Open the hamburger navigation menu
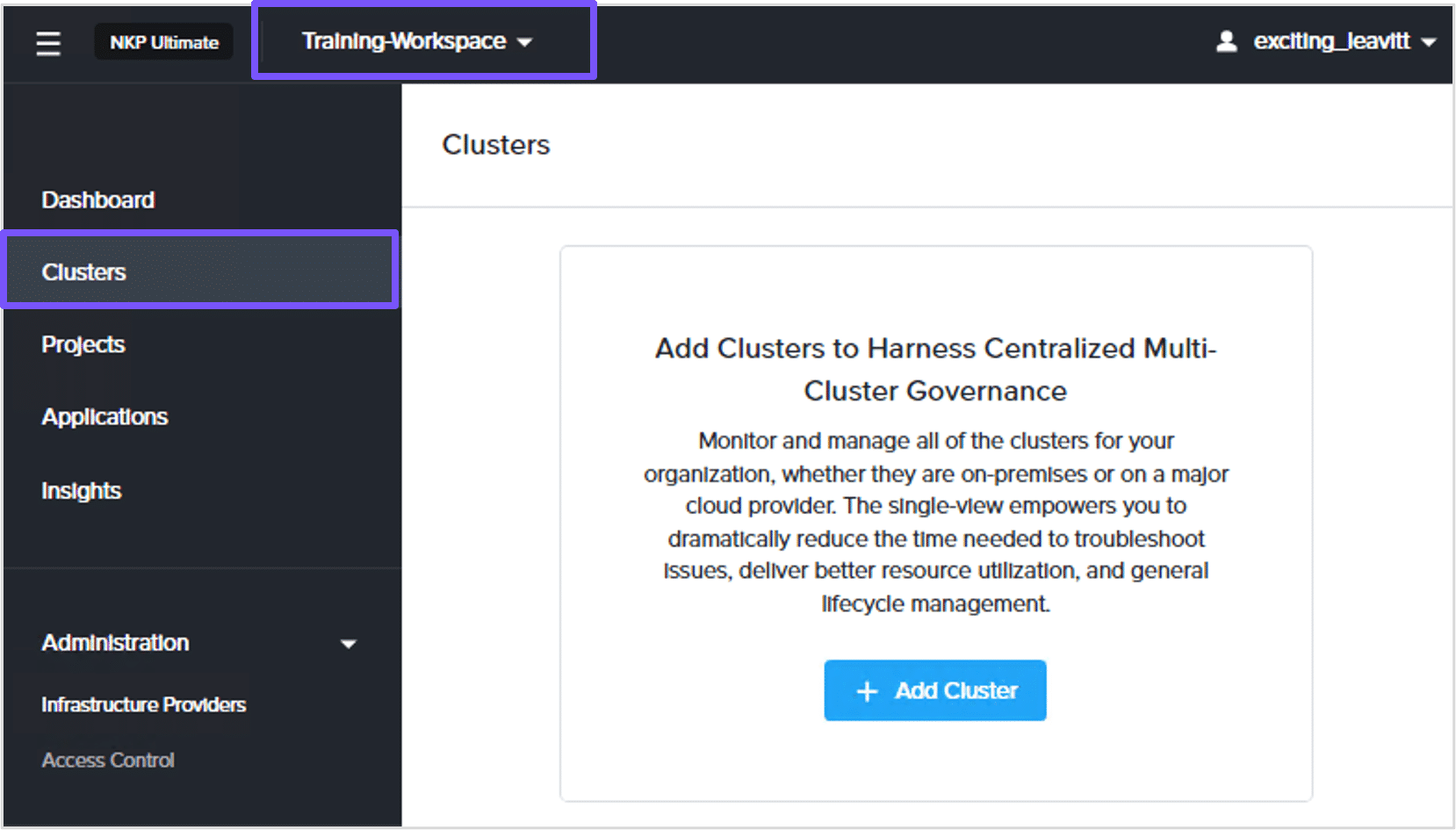Image resolution: width=1456 pixels, height=830 pixels. (x=48, y=42)
